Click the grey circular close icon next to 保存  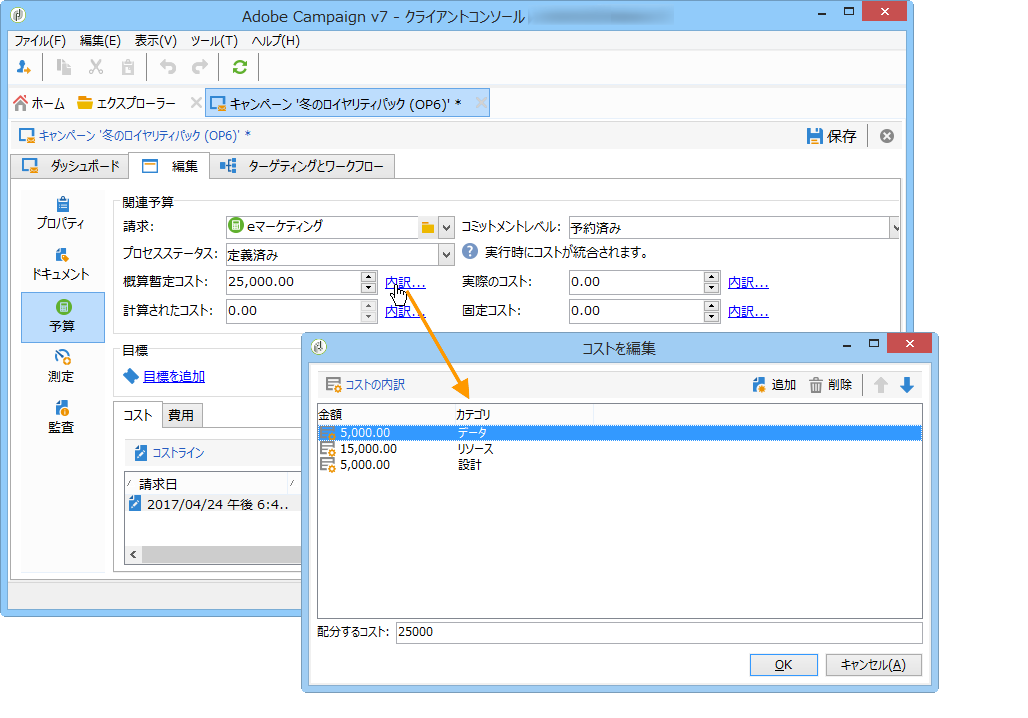coord(886,136)
